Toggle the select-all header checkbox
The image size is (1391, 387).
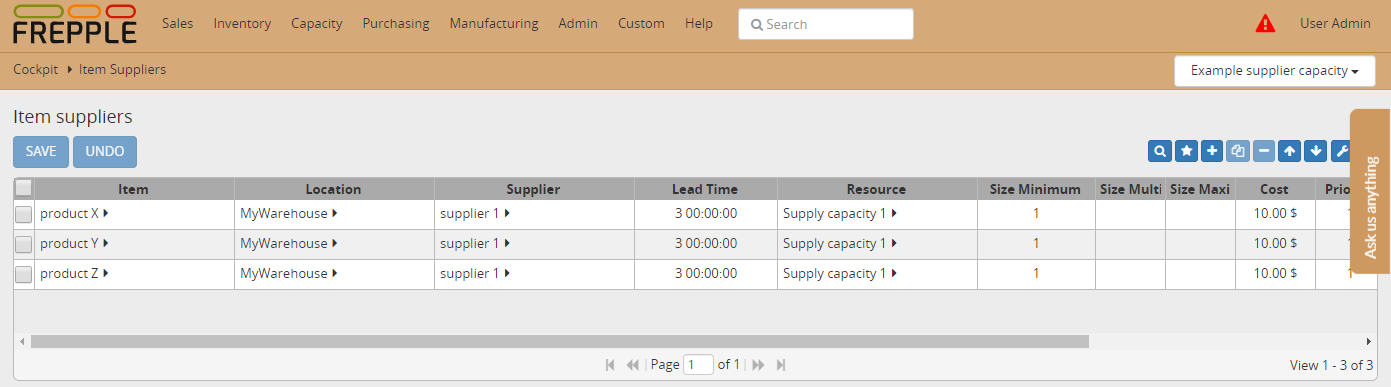point(24,187)
